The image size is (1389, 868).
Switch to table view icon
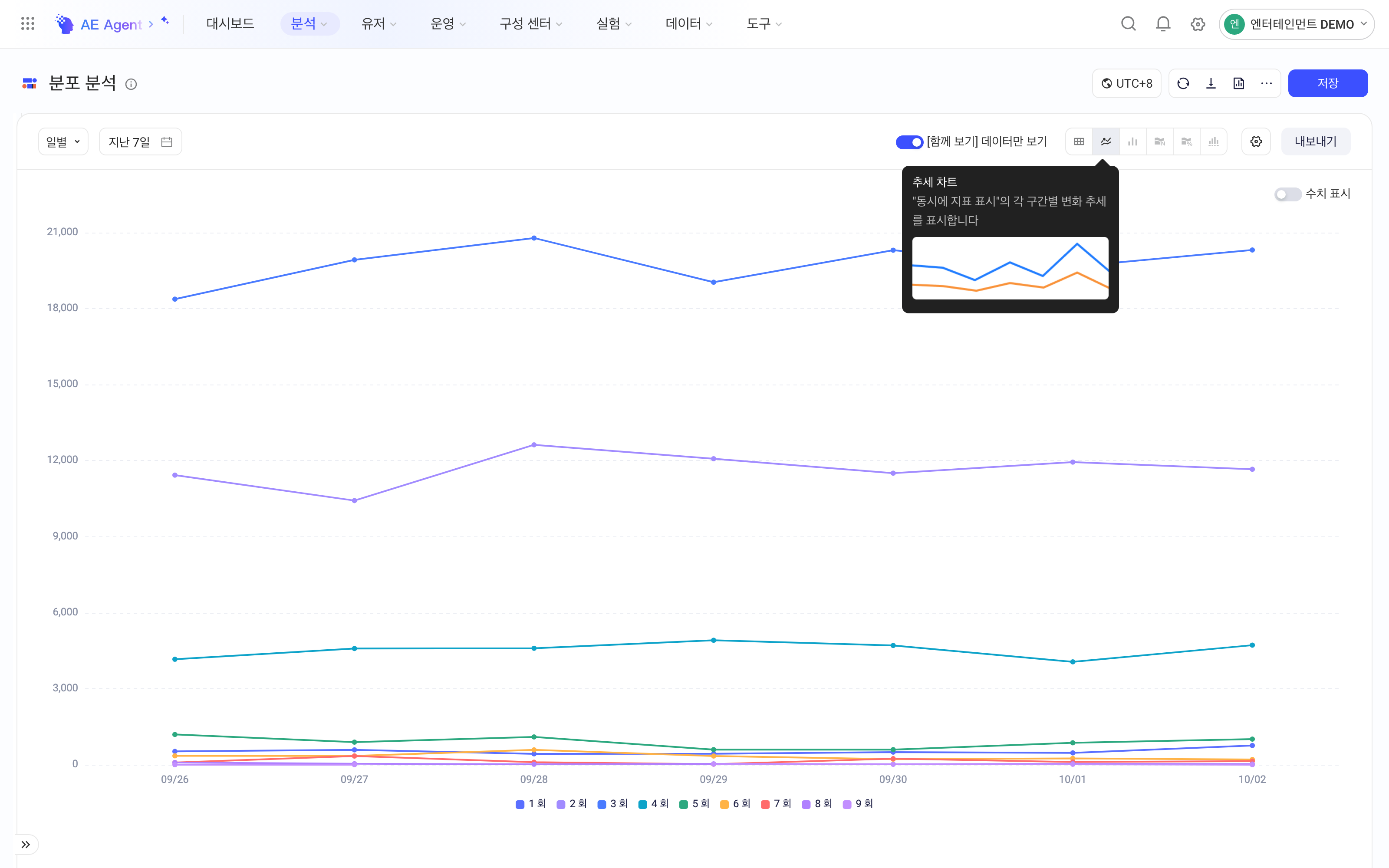pyautogui.click(x=1079, y=142)
